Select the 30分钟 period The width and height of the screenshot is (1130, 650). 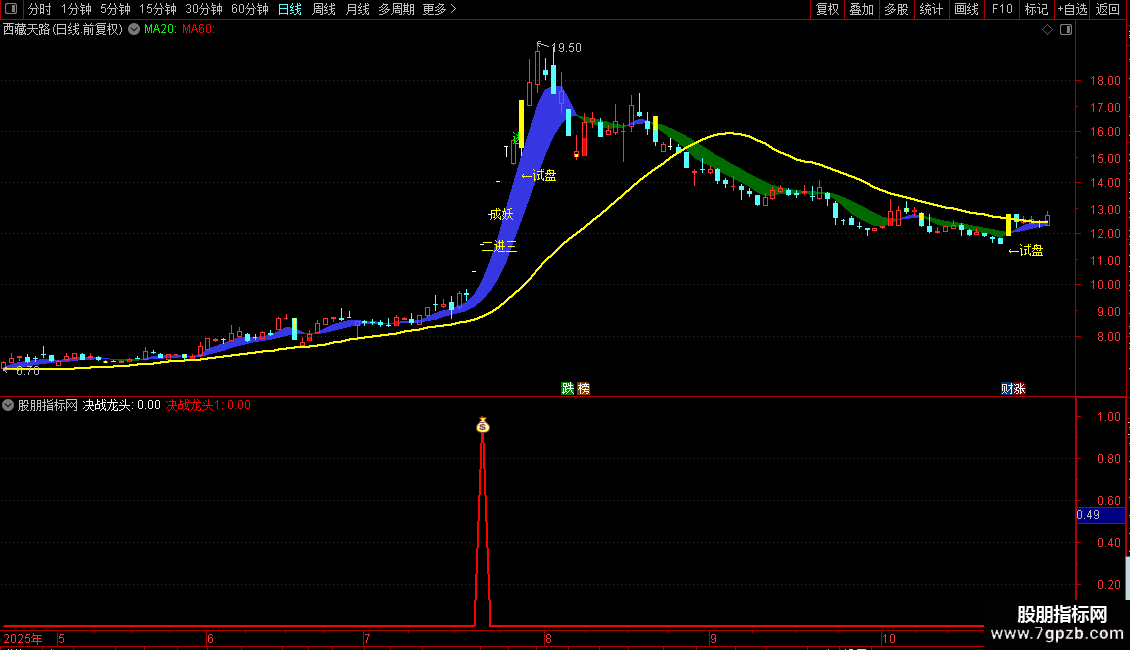coord(204,9)
